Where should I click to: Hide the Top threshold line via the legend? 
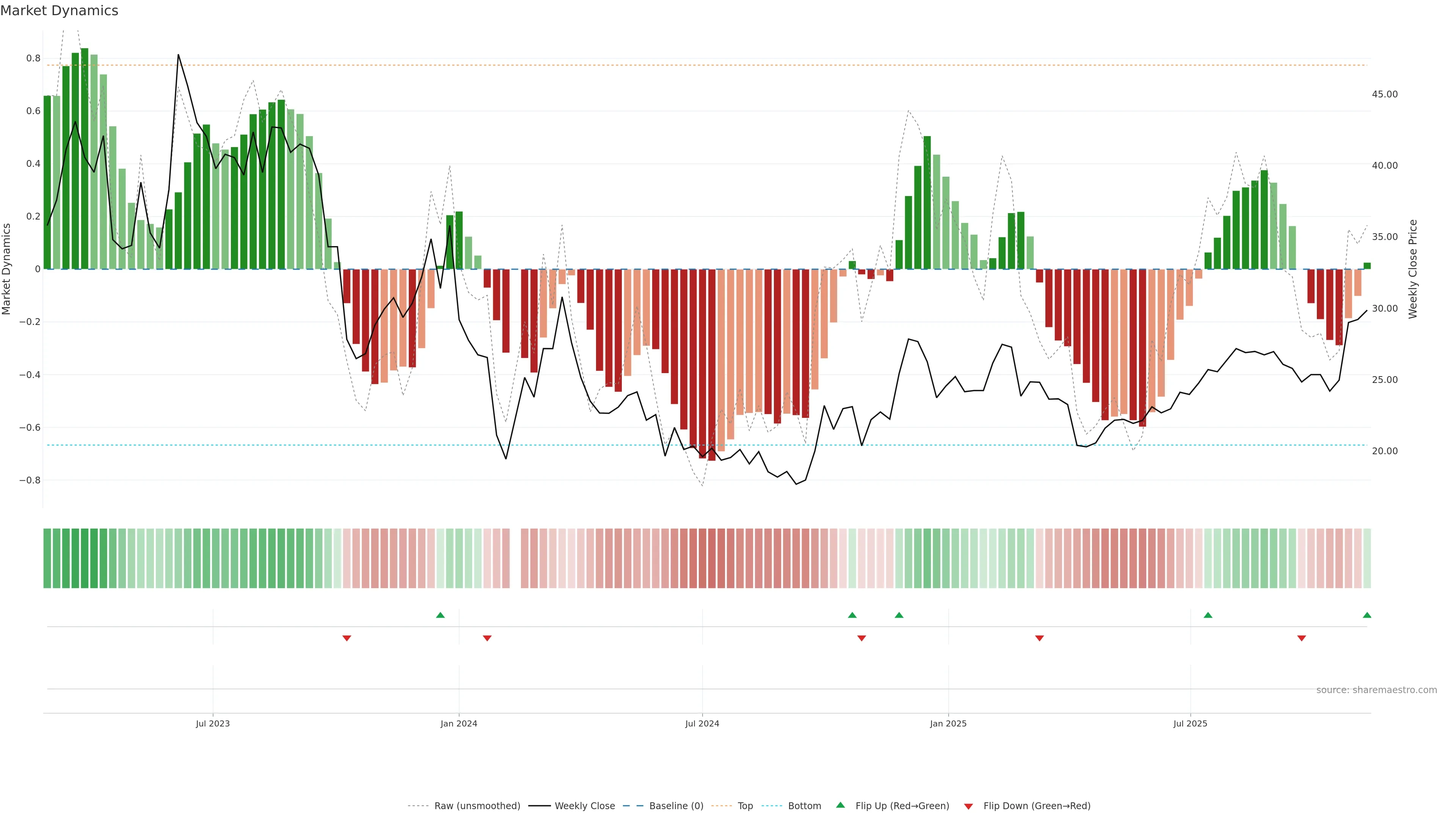[745, 806]
